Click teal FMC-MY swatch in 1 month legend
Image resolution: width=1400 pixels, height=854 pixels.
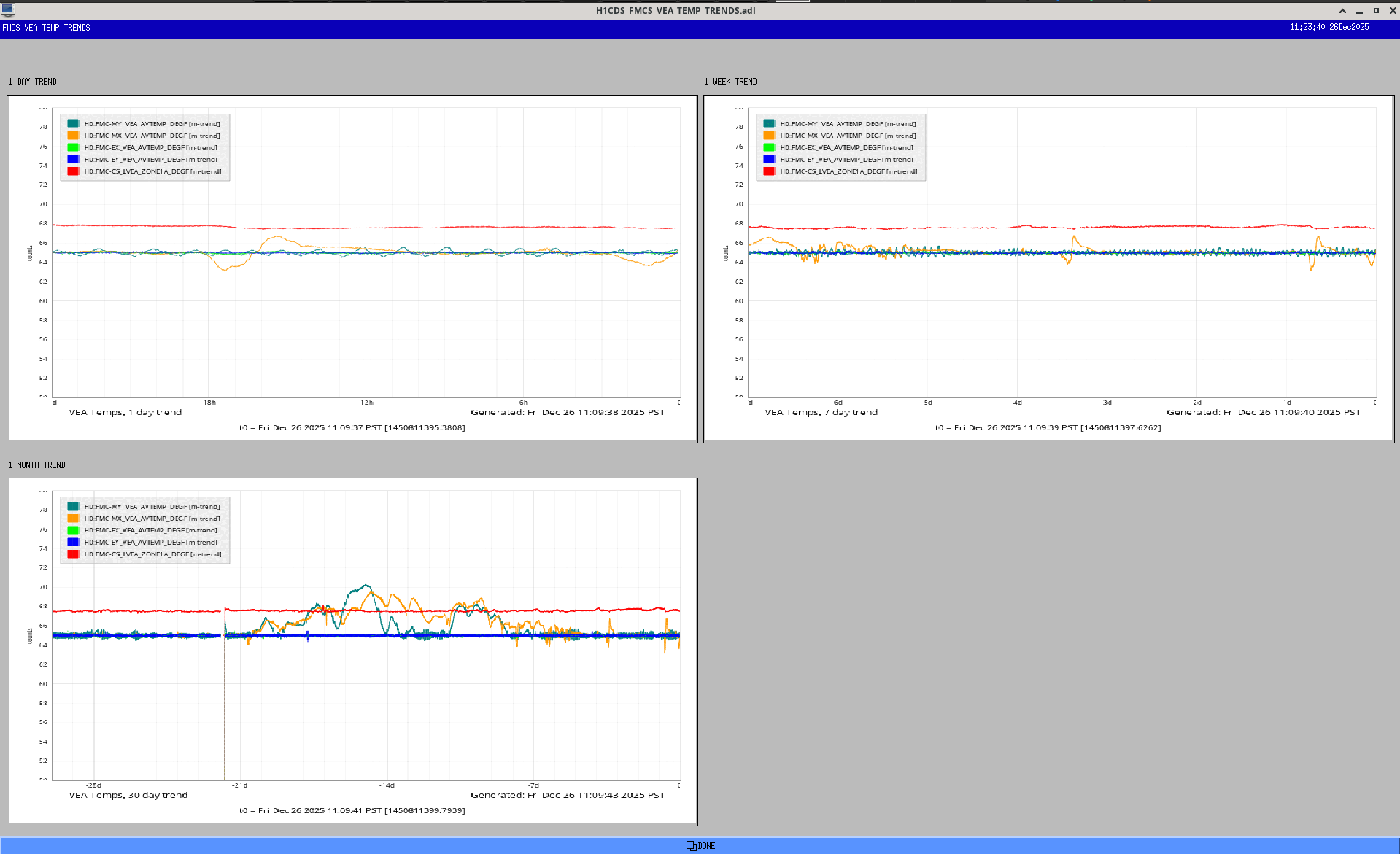(73, 506)
